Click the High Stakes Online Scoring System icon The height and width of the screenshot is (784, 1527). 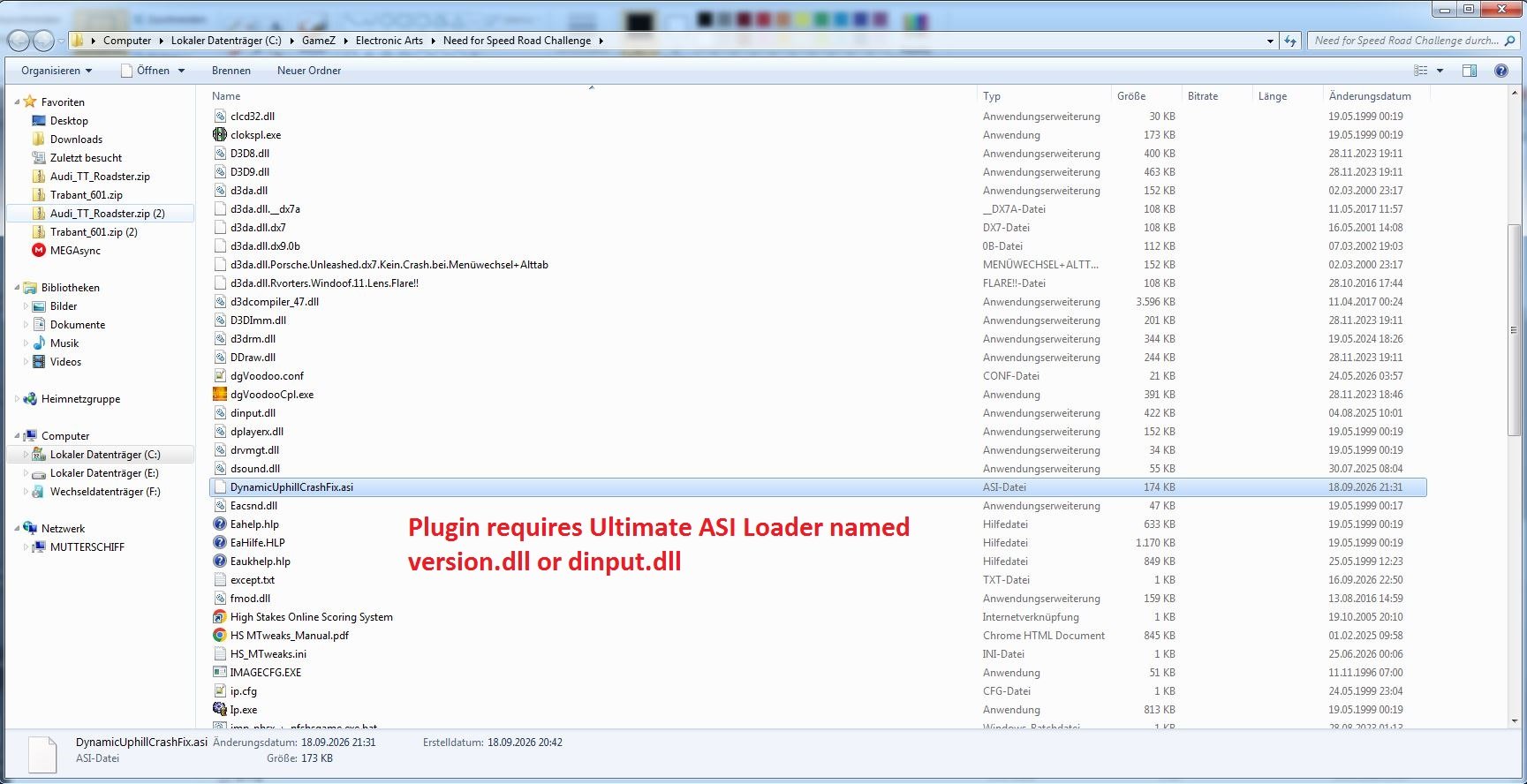[220, 616]
